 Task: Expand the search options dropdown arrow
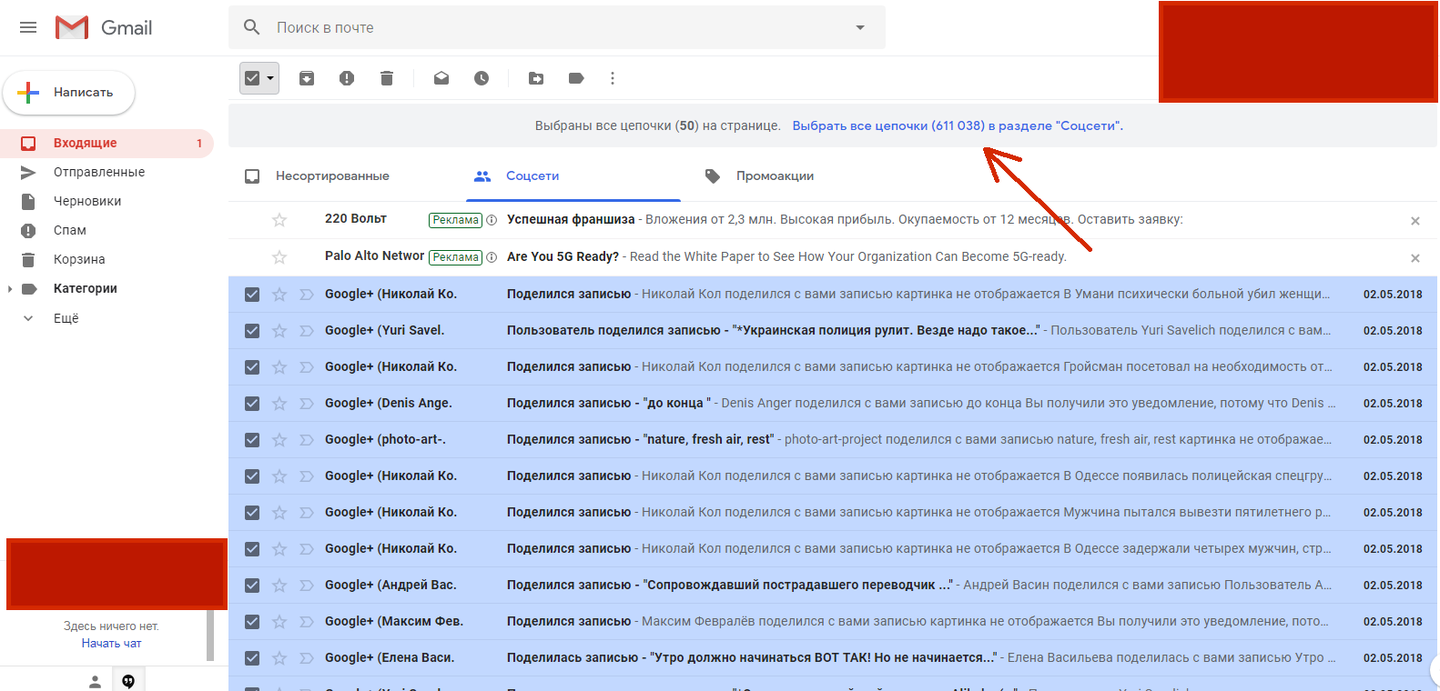coord(860,28)
